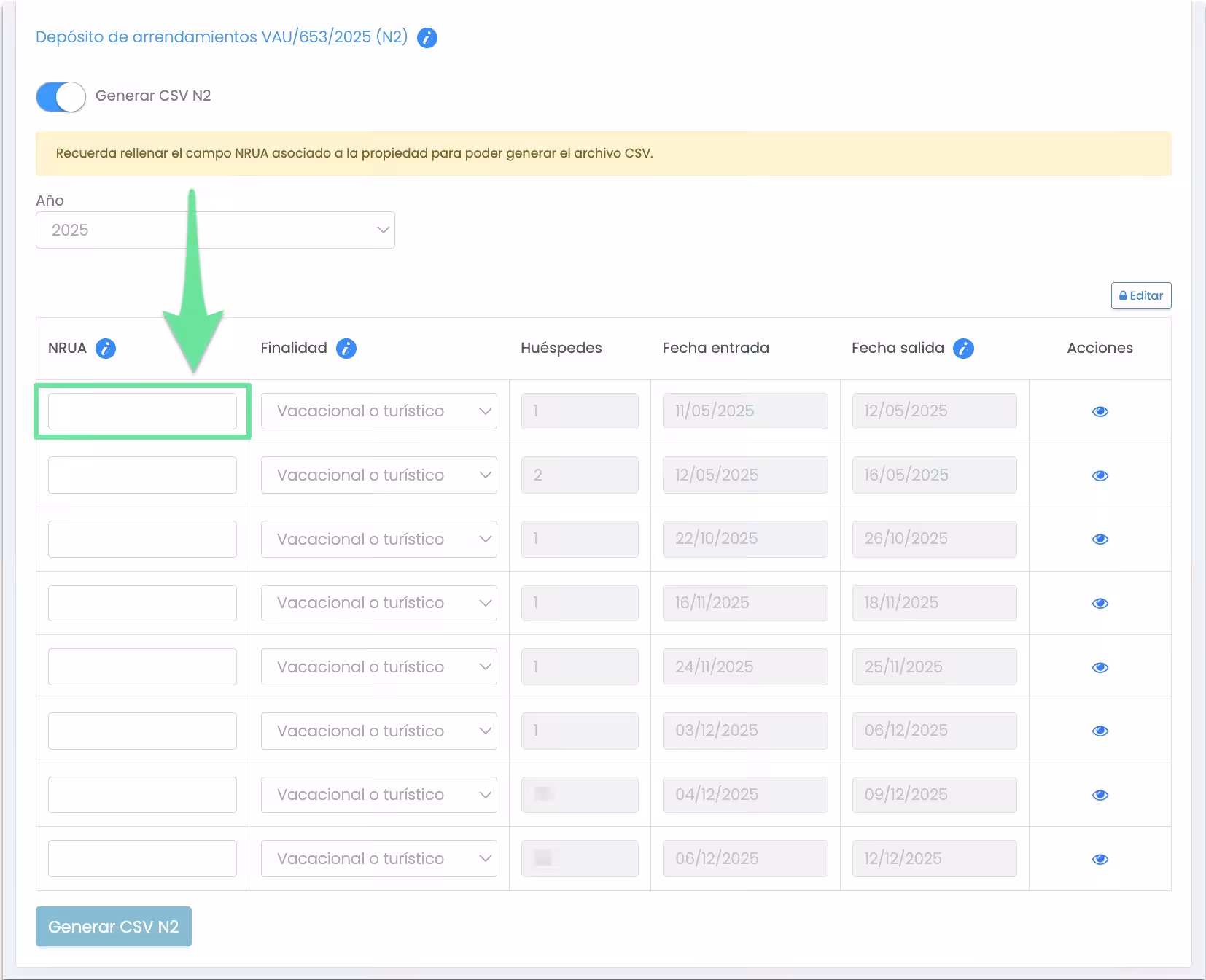Click eye icon for 22/10/2025 booking
The width and height of the screenshot is (1206, 980).
pos(1100,540)
